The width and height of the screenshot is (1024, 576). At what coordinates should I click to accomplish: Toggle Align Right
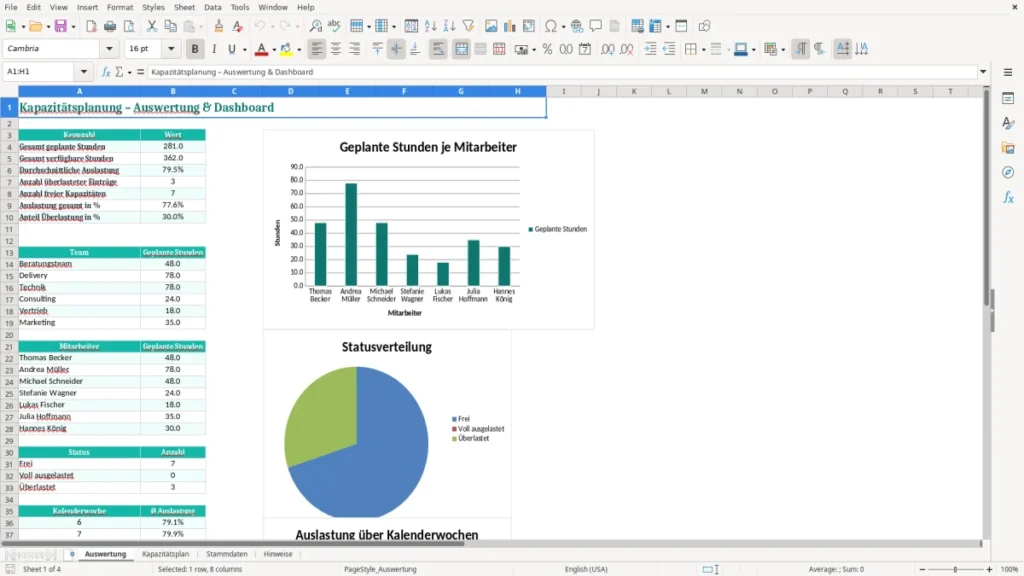pos(355,49)
